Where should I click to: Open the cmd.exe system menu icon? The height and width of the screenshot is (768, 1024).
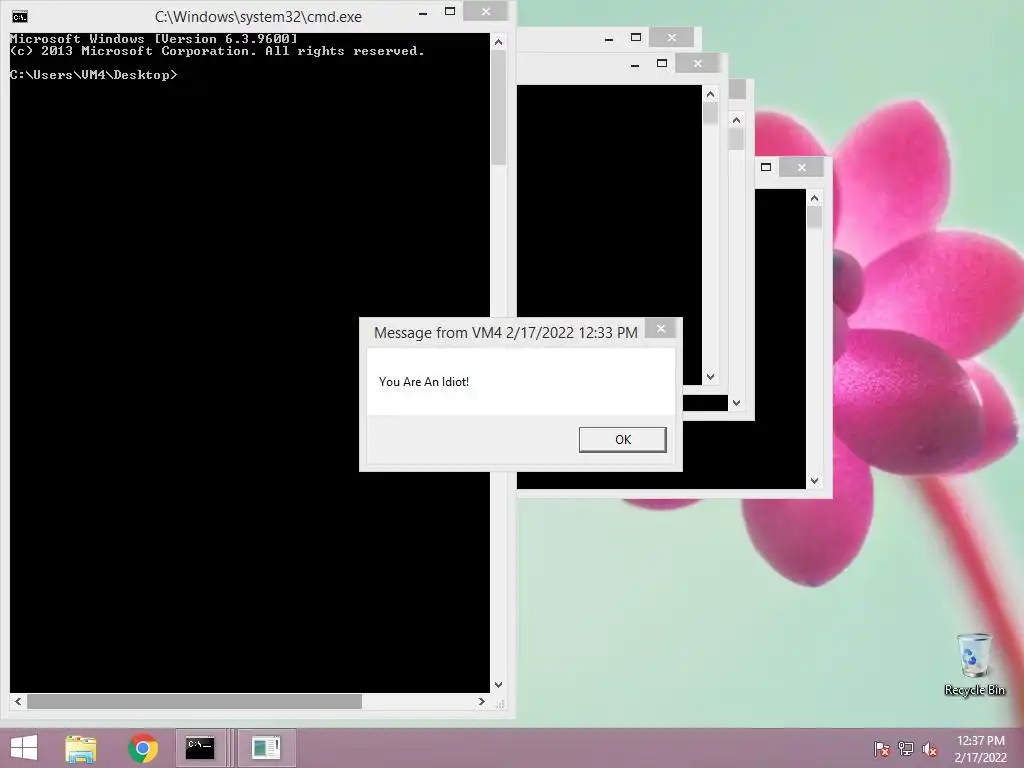tap(20, 16)
